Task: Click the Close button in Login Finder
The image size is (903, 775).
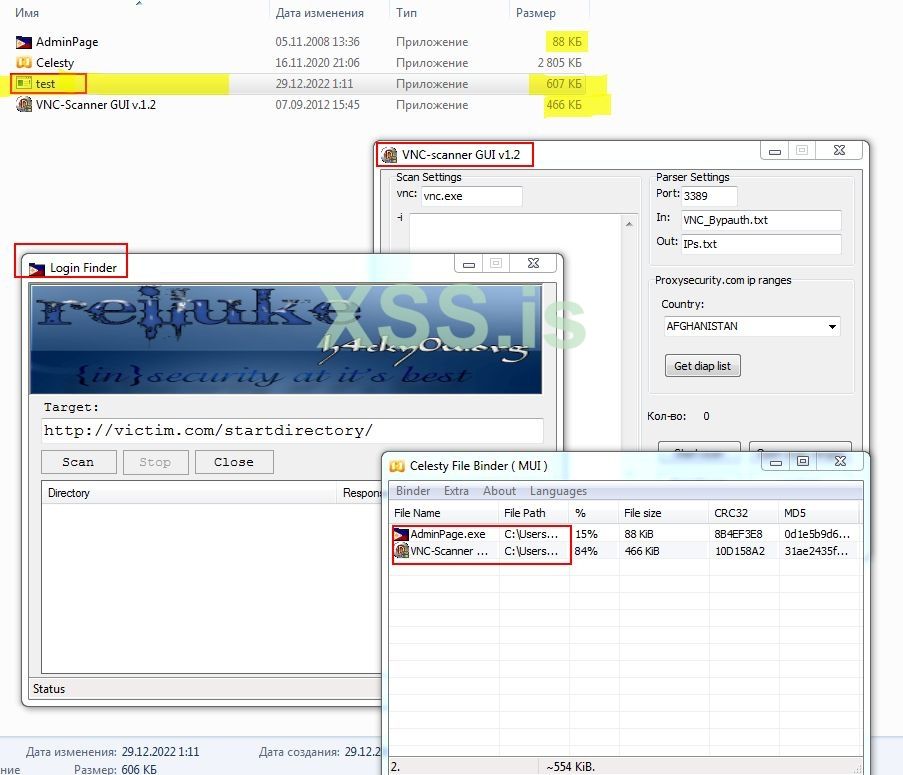Action: 234,462
